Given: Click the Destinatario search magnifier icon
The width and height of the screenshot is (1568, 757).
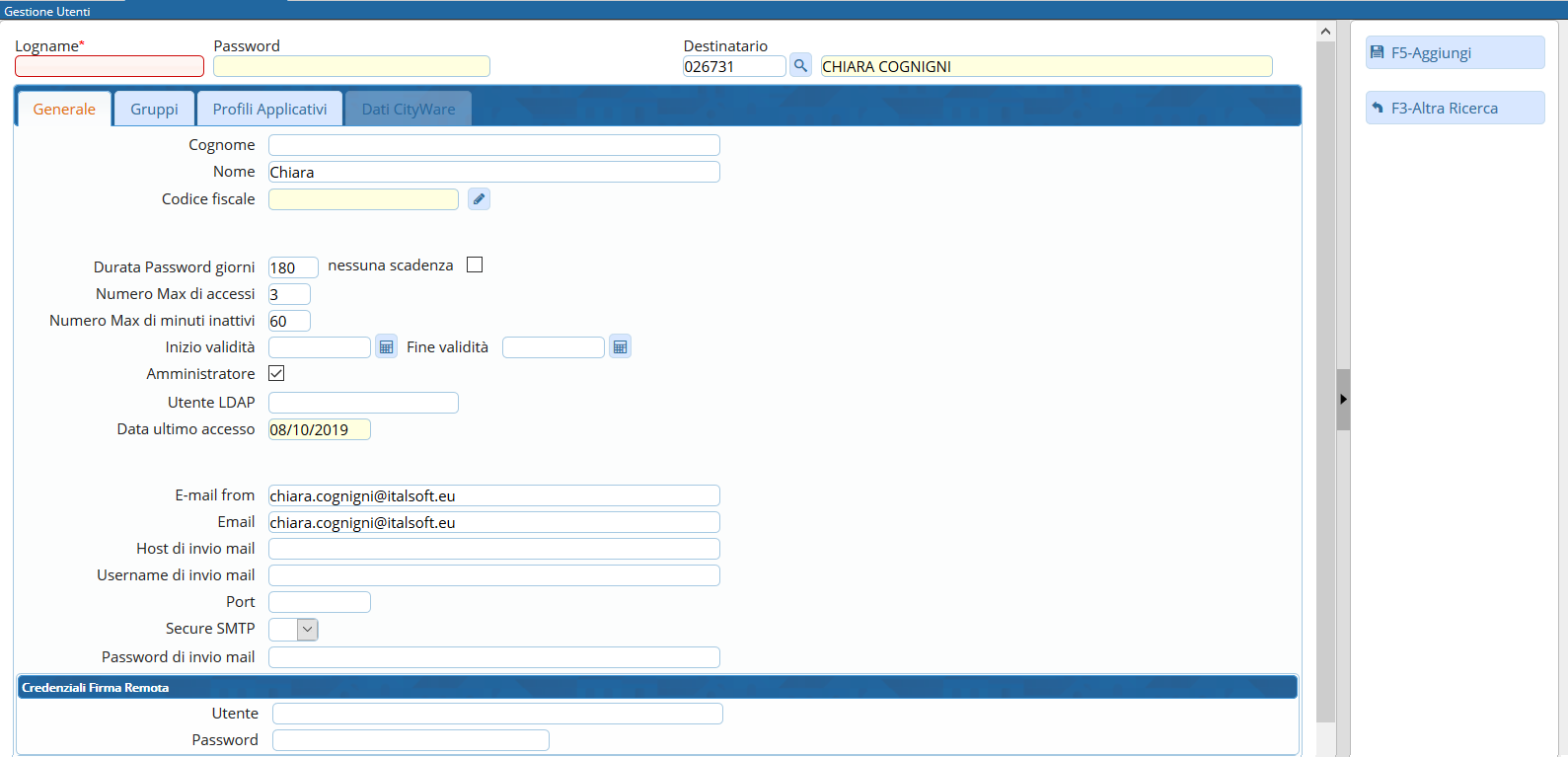Looking at the screenshot, I should [x=800, y=66].
